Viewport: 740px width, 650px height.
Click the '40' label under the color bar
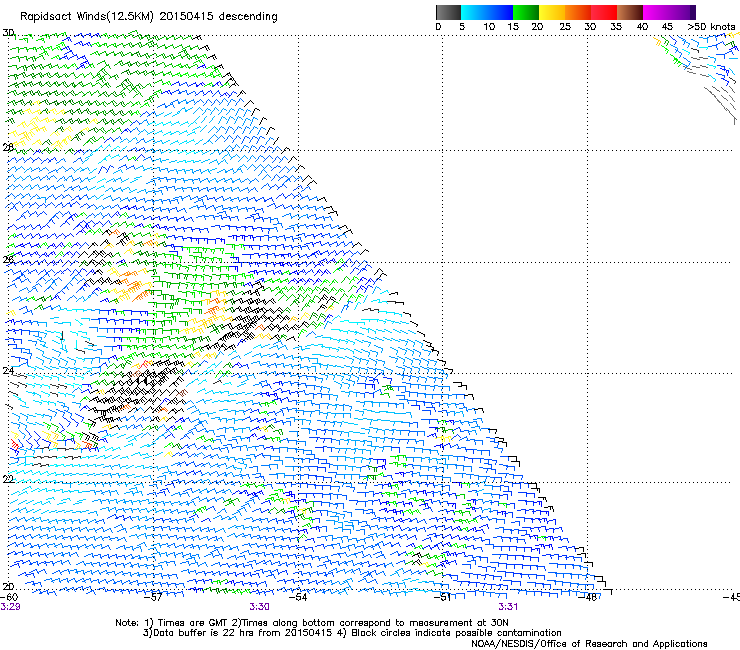(642, 27)
